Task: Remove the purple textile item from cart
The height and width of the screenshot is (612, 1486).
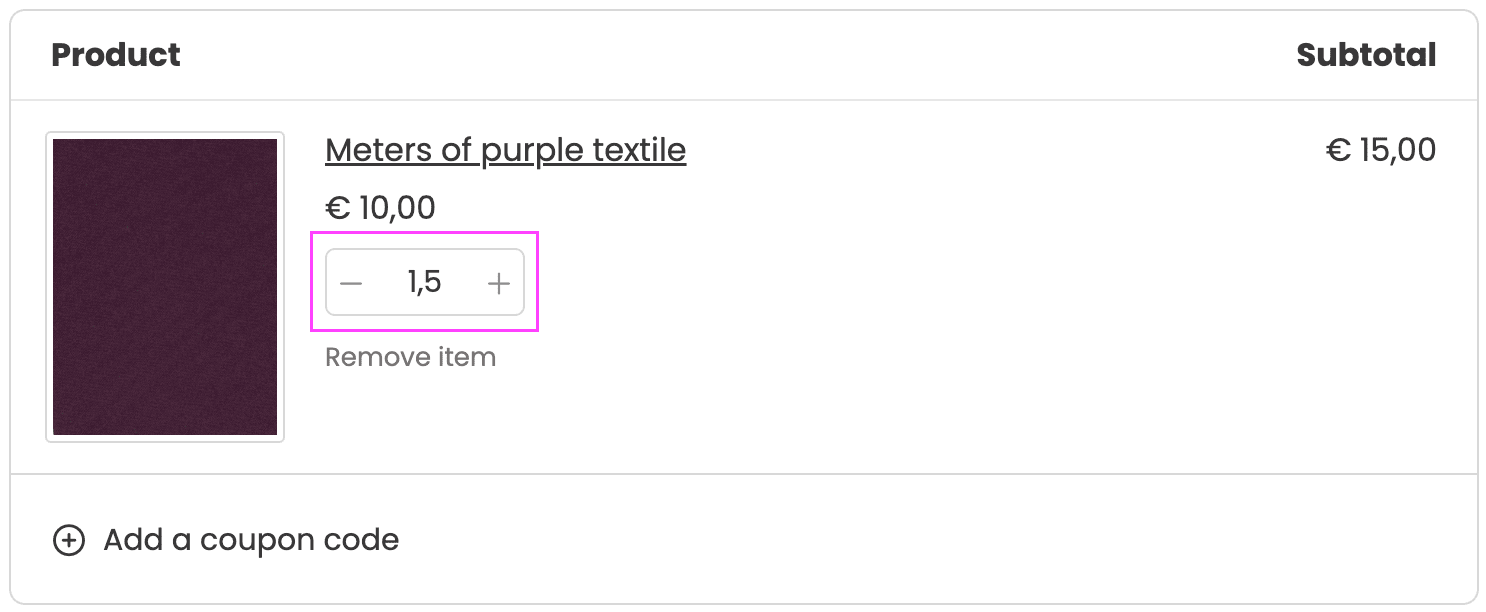Action: (x=410, y=356)
